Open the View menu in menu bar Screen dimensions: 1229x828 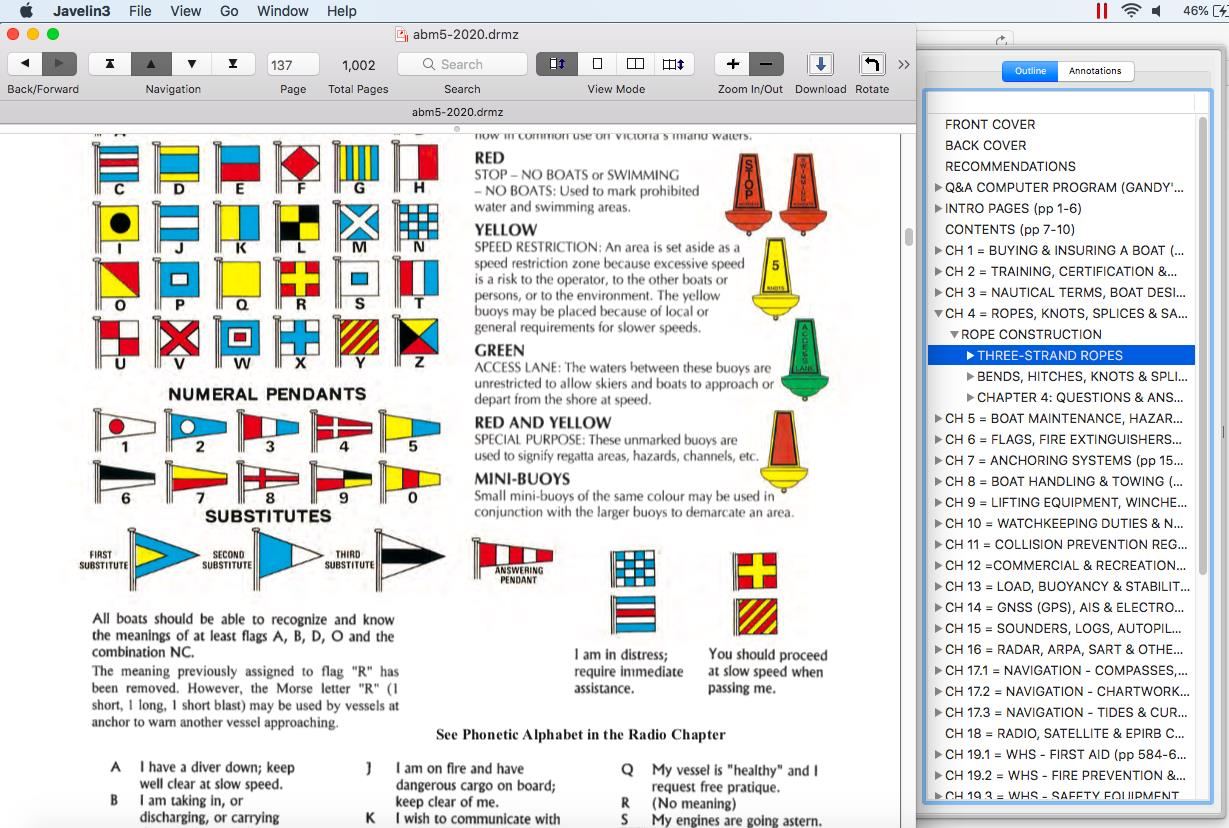click(185, 11)
